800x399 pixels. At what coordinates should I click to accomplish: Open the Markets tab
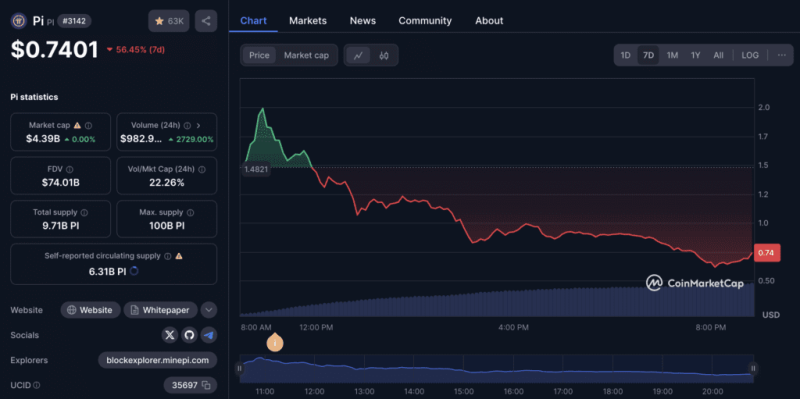pyautogui.click(x=308, y=21)
